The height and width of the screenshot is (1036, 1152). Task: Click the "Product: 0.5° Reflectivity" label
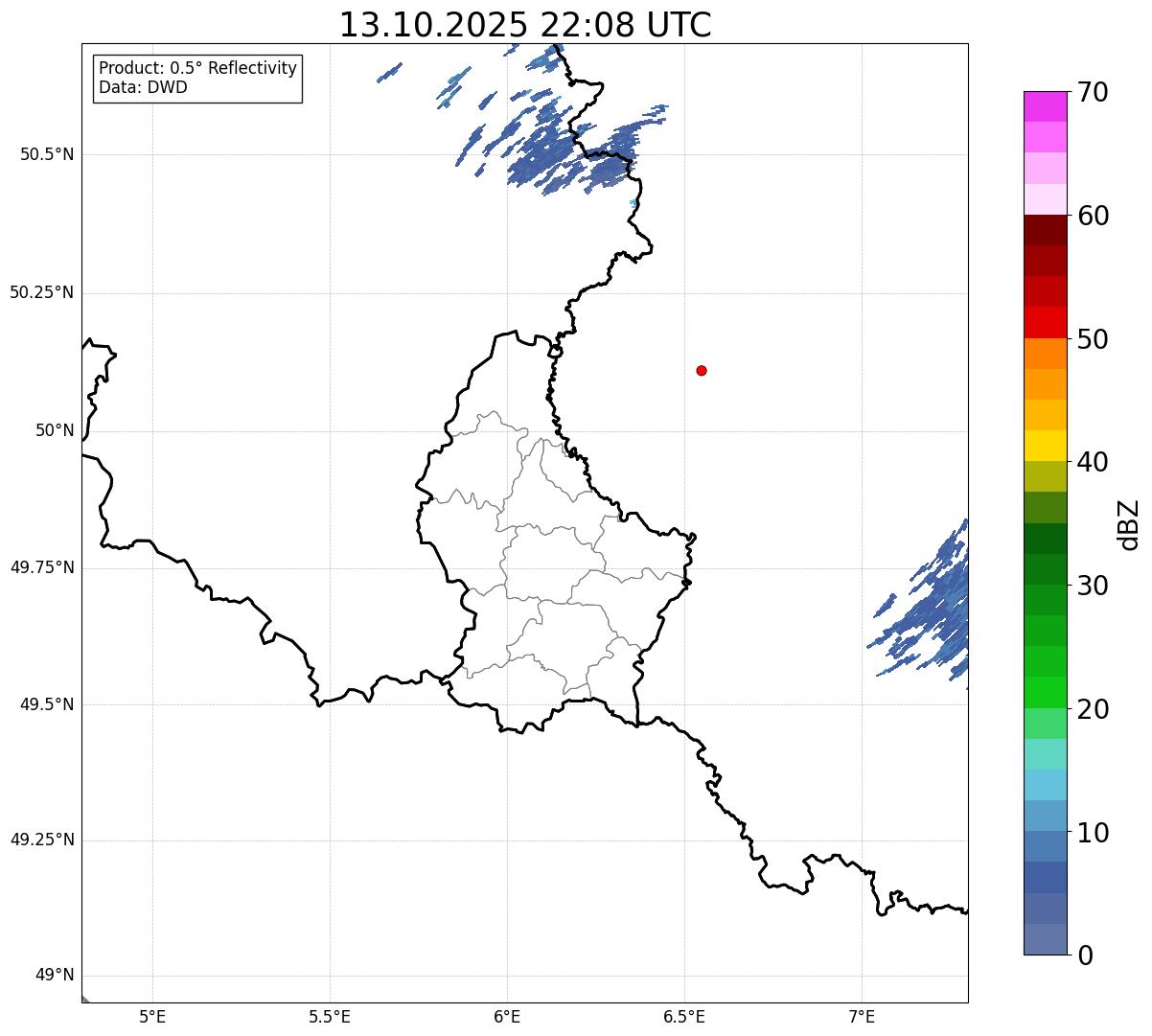[x=197, y=69]
